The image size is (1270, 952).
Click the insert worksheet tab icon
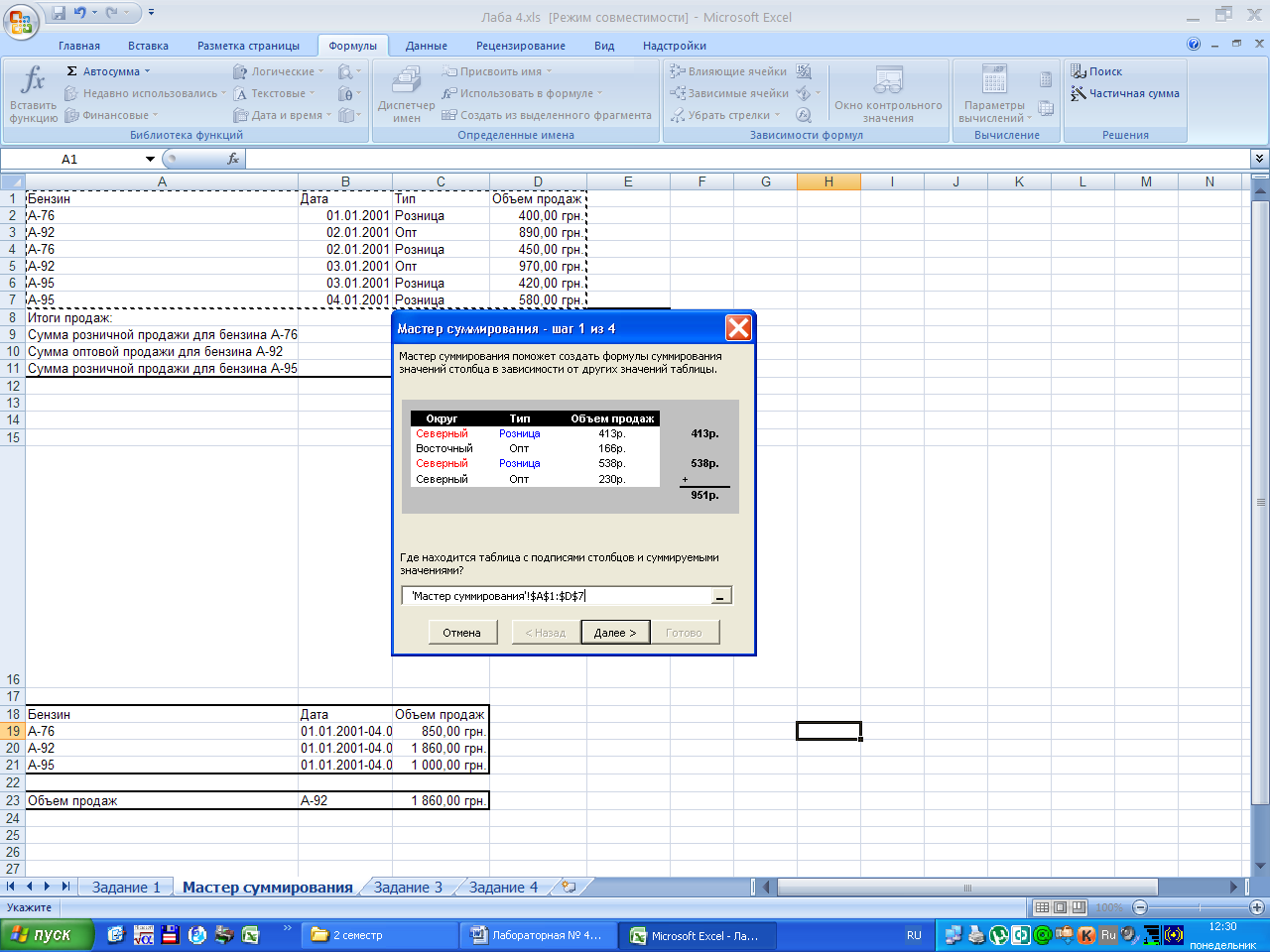point(569,887)
